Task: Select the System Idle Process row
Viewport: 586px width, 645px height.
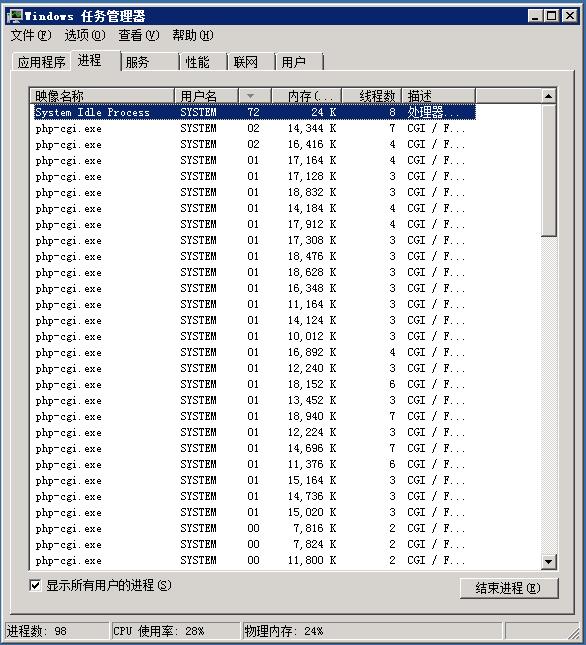Action: [x=255, y=112]
